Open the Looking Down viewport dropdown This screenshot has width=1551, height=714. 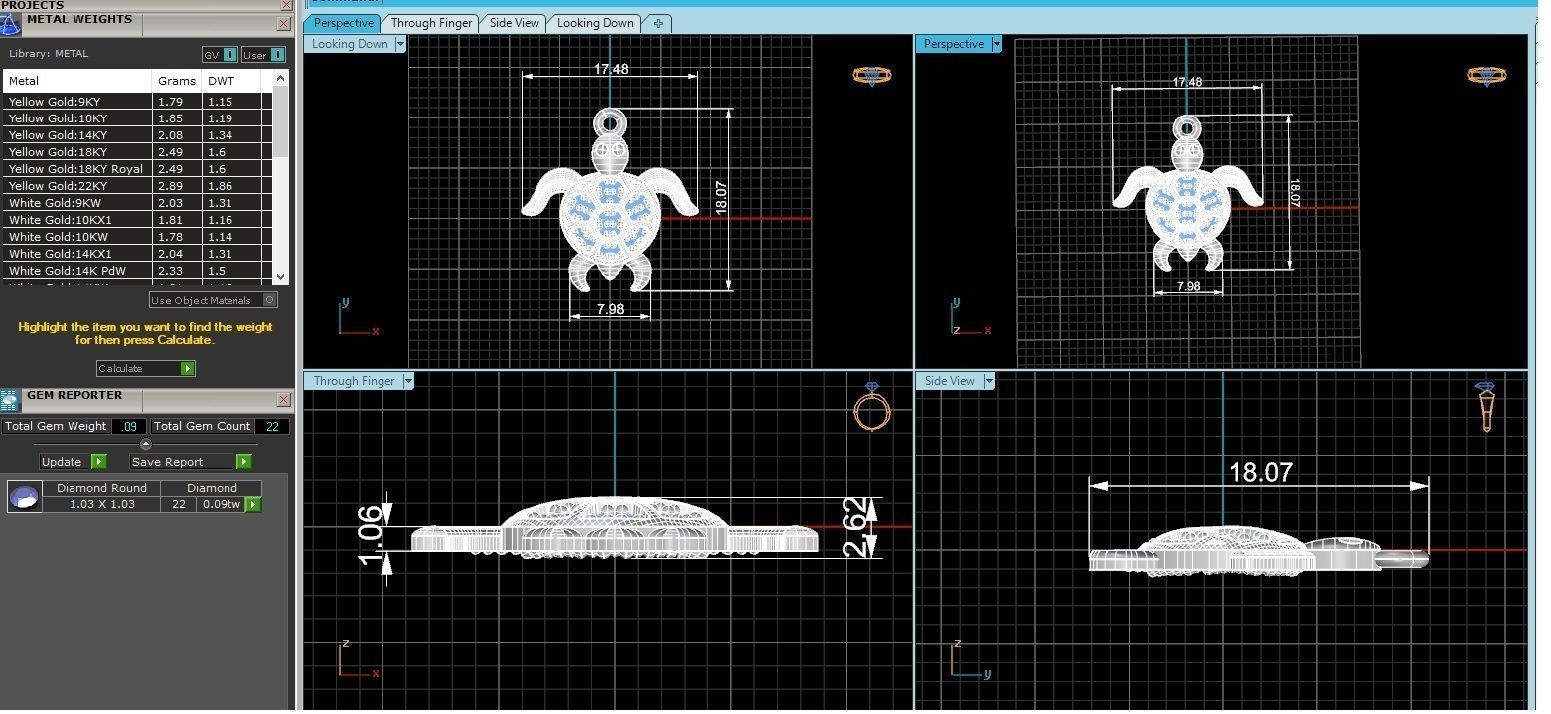point(400,44)
